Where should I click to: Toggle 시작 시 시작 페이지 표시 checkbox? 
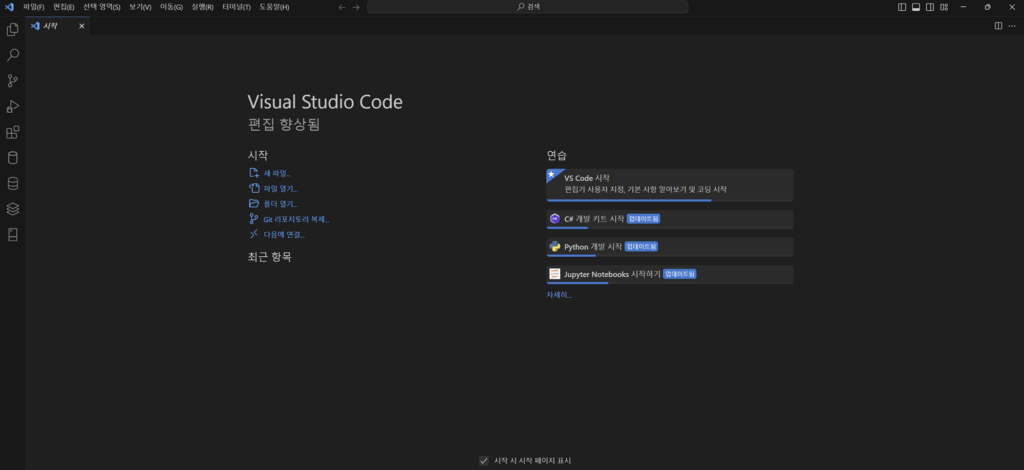[x=484, y=461]
